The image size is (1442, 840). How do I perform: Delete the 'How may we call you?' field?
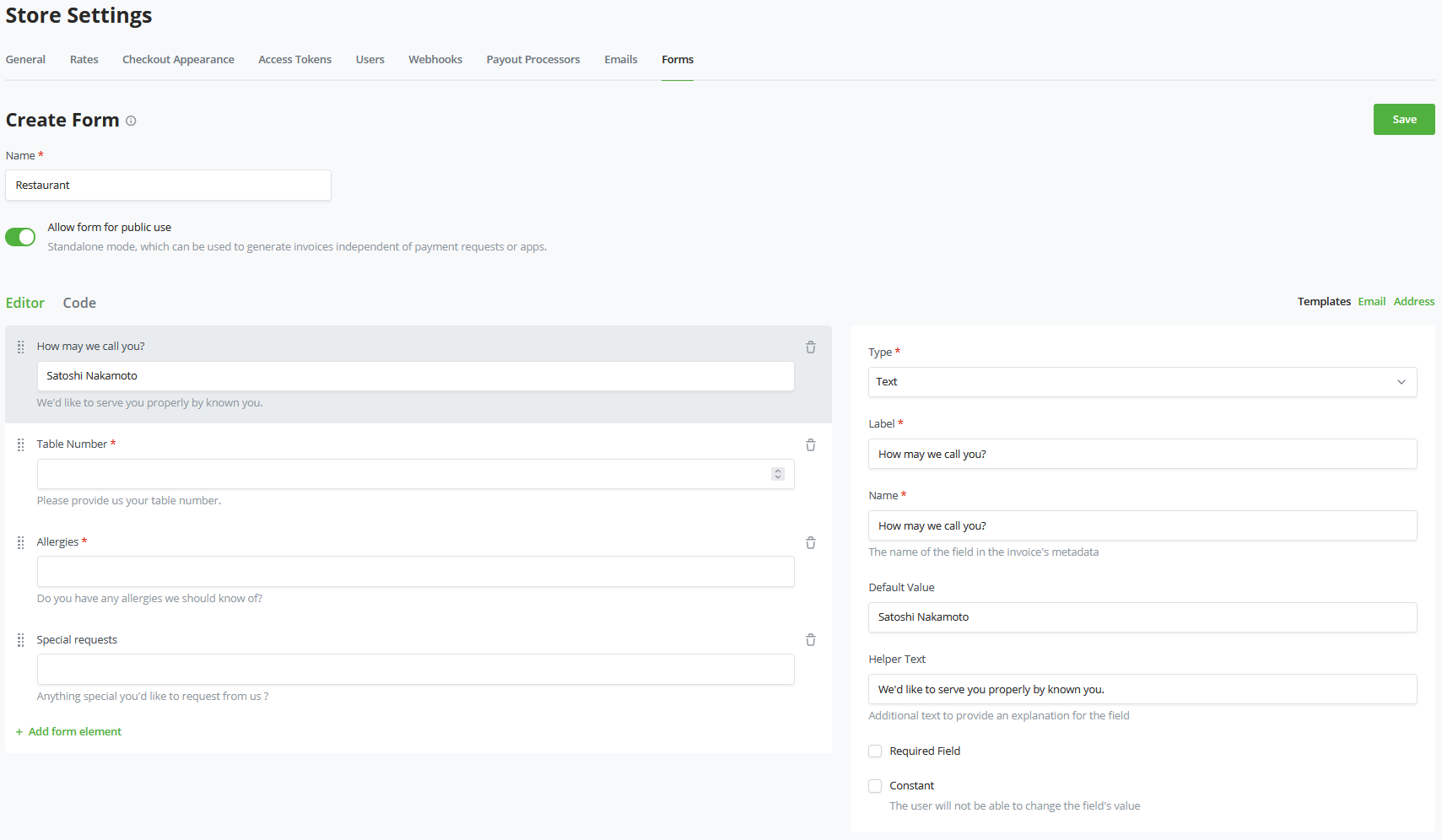[810, 347]
